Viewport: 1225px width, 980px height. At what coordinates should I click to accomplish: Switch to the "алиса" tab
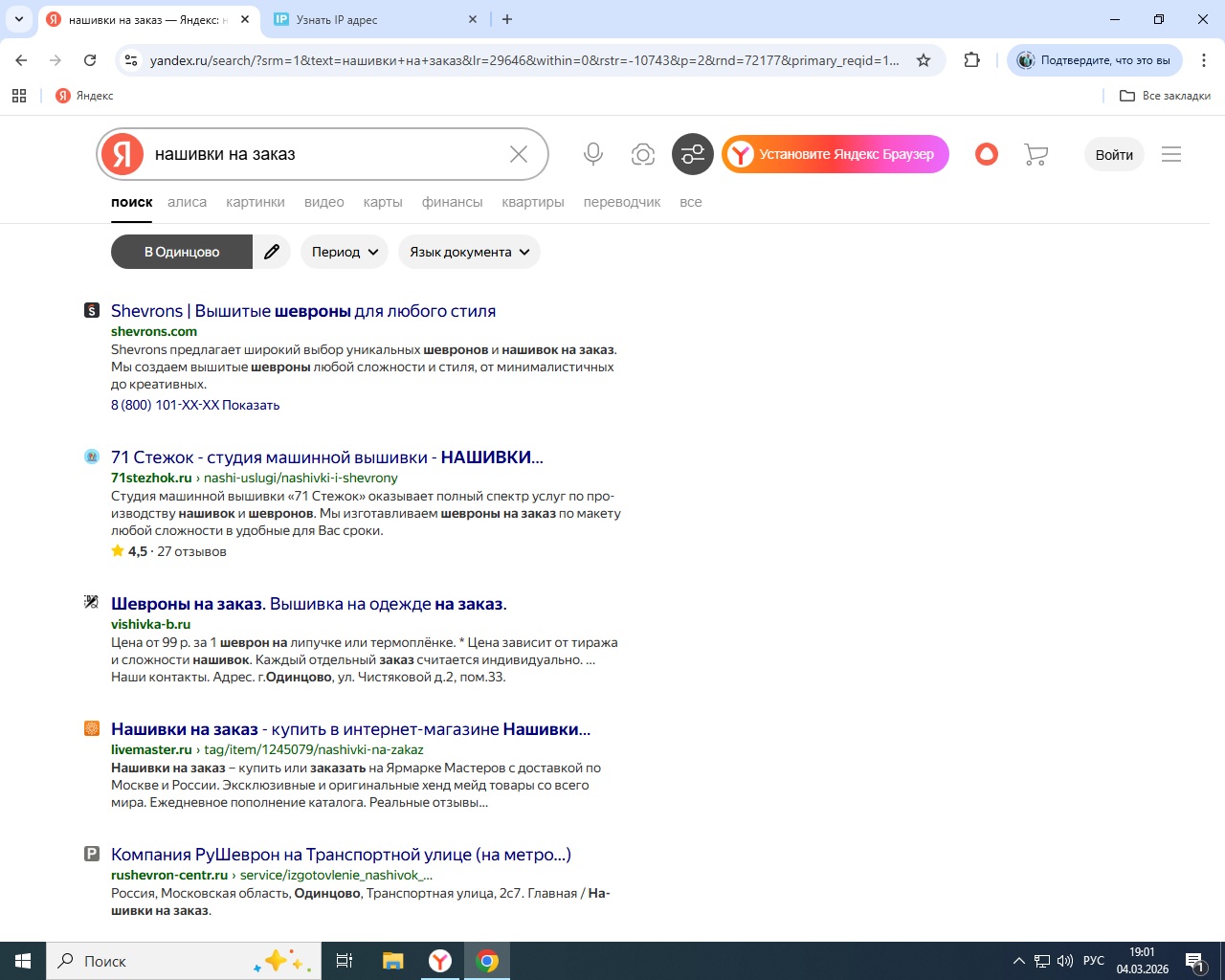pos(188,202)
